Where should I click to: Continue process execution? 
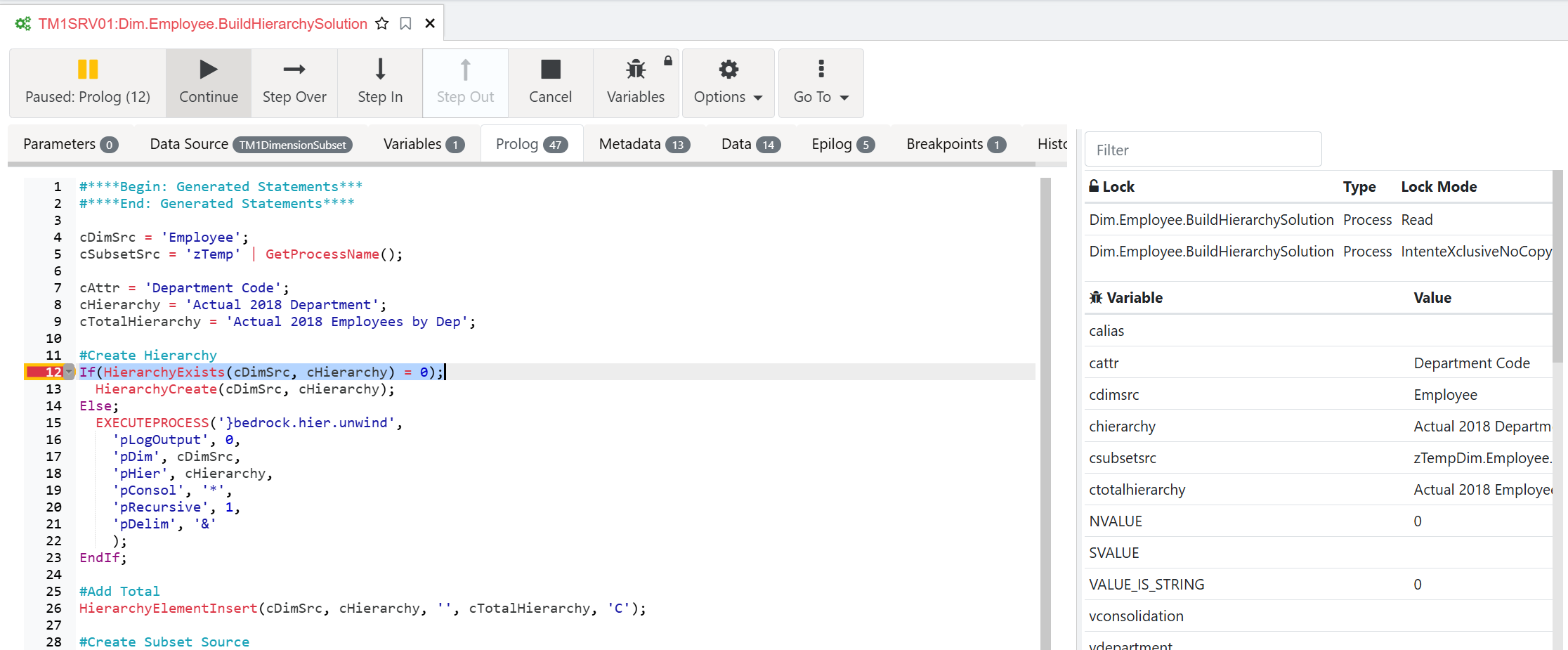click(x=209, y=82)
